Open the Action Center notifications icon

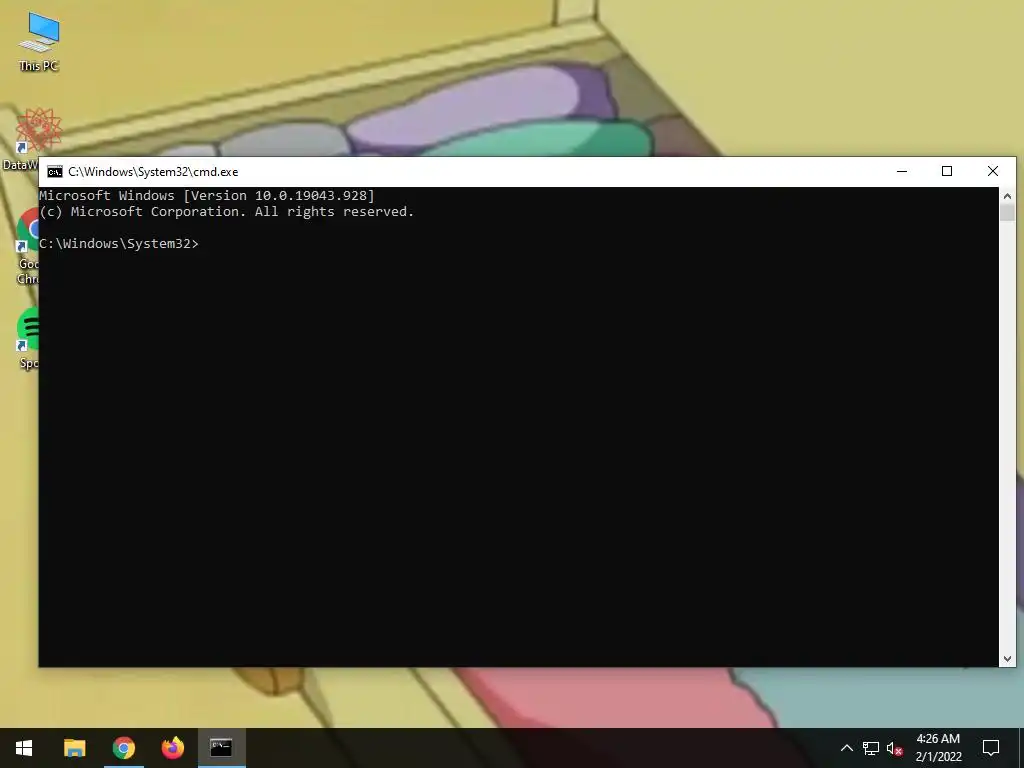click(991, 748)
